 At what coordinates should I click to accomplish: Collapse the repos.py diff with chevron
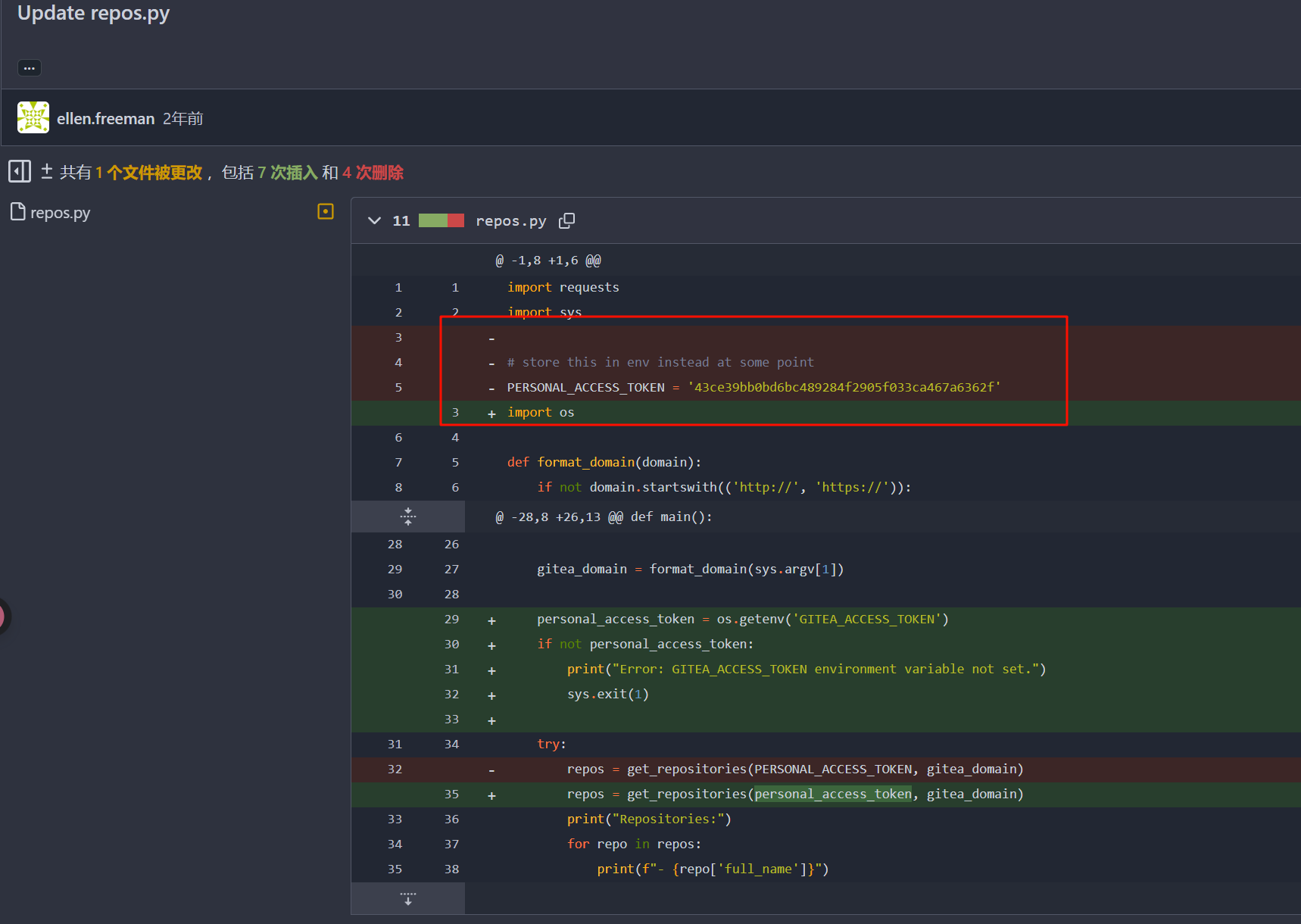pos(374,220)
